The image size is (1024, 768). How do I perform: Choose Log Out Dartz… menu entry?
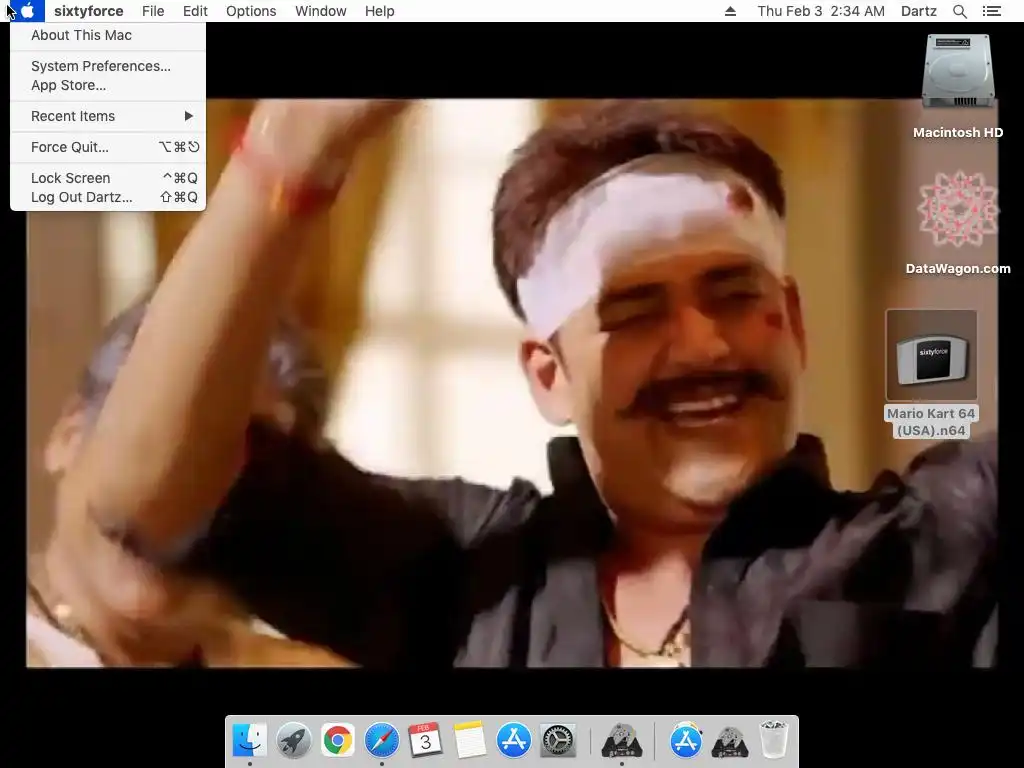point(108,197)
